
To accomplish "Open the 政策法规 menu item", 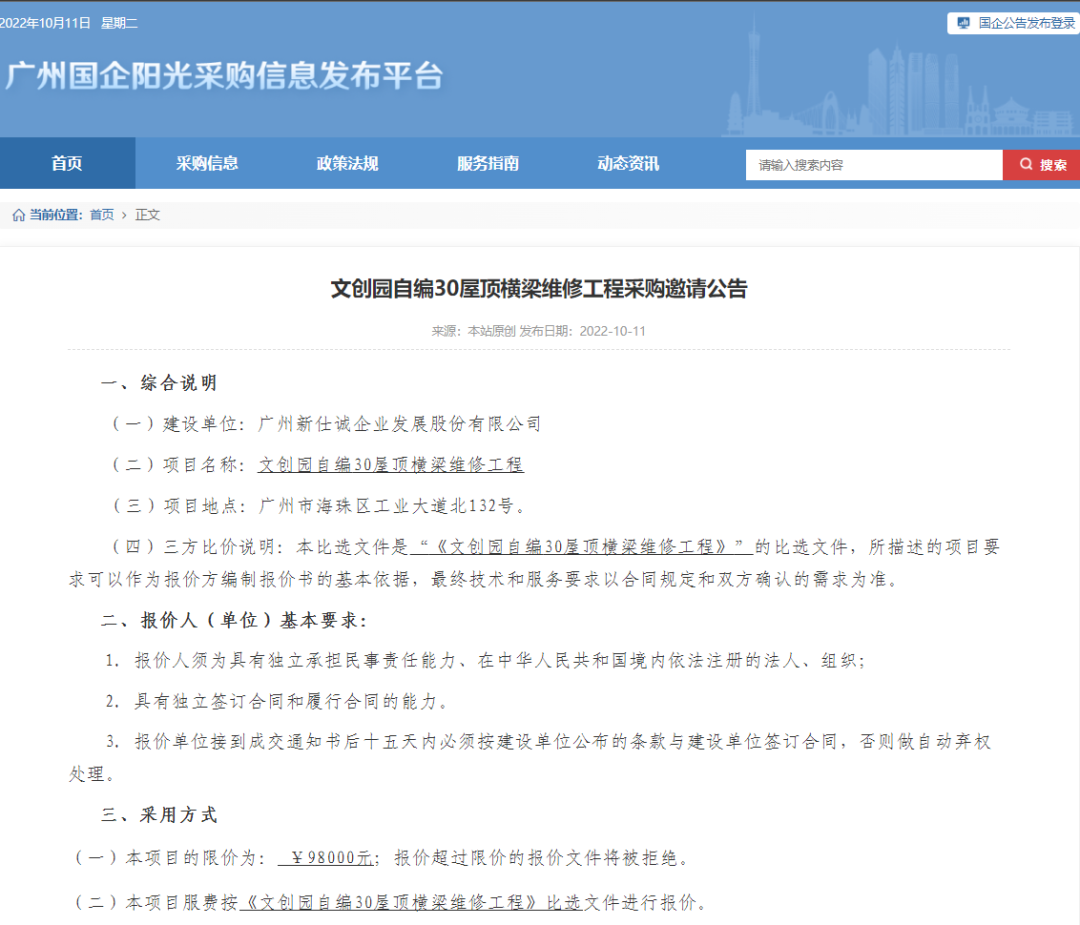I will click(347, 164).
